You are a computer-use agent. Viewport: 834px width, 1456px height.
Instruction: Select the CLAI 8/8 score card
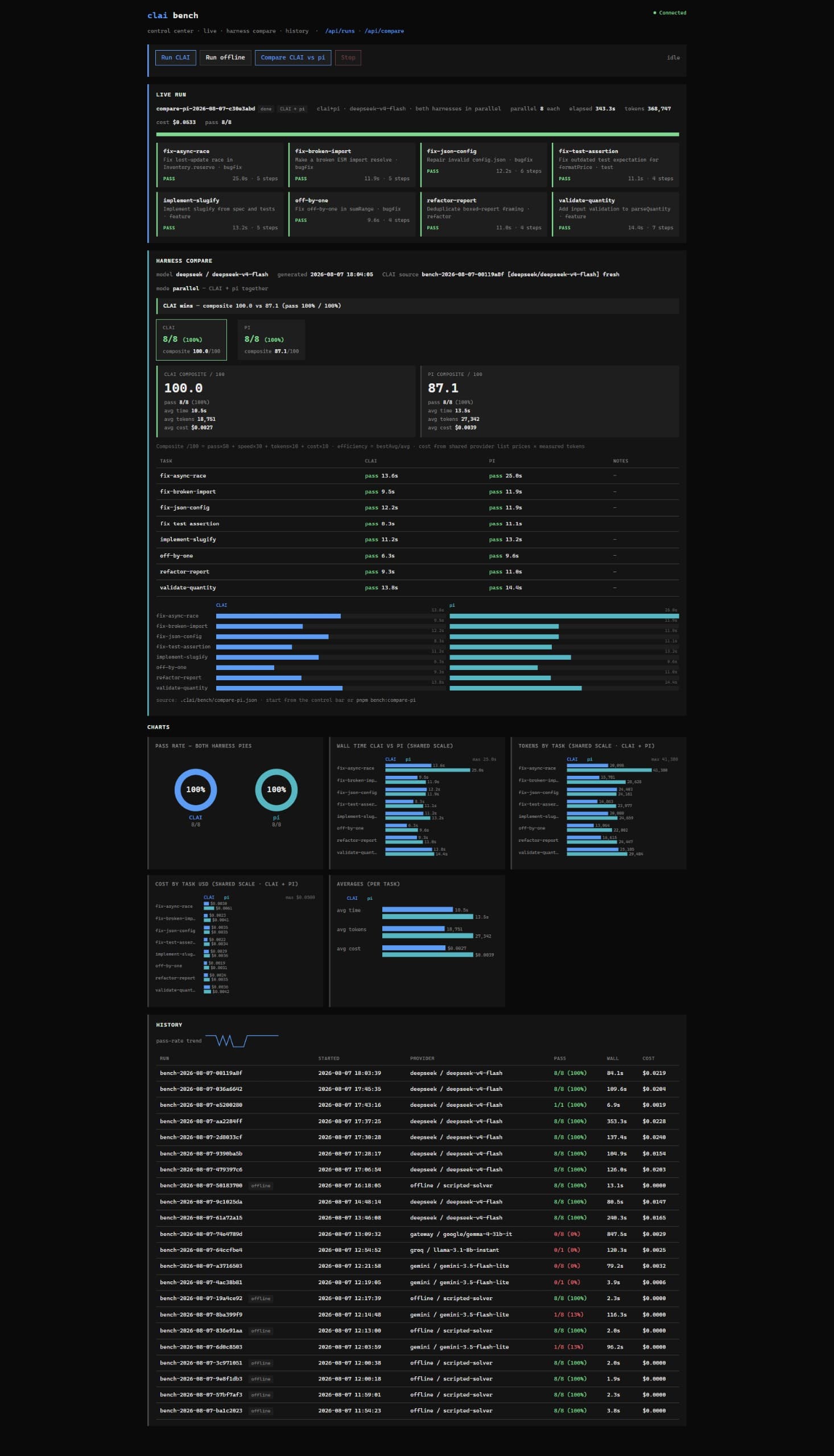click(191, 340)
